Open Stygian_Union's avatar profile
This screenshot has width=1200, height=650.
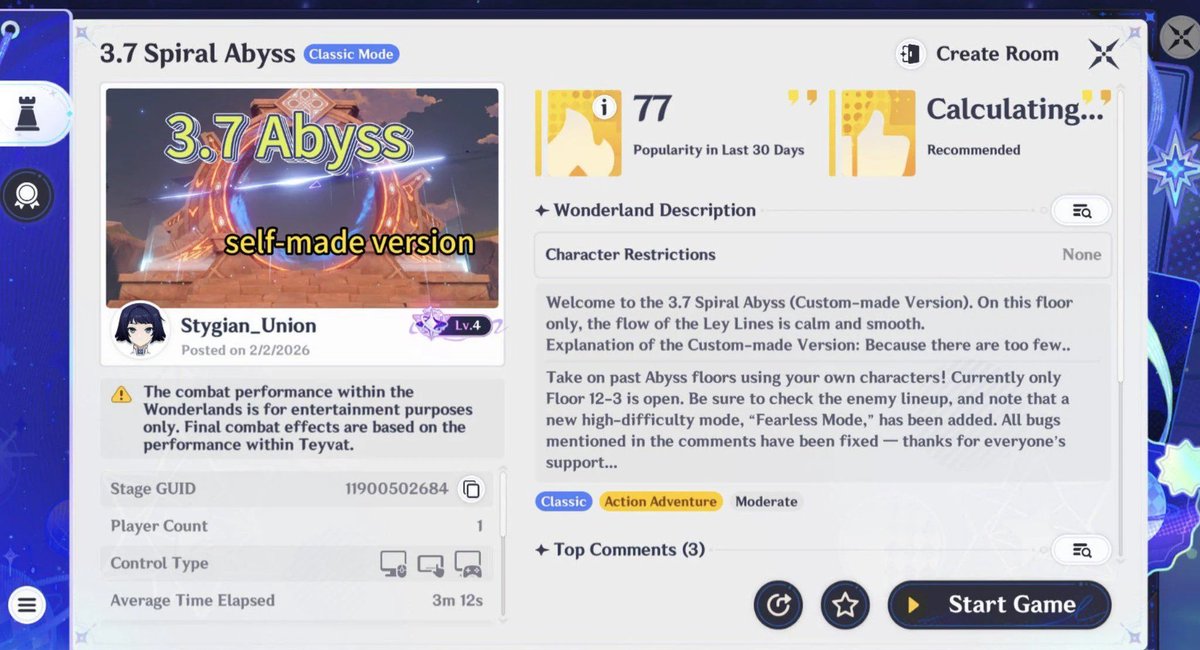(x=140, y=331)
